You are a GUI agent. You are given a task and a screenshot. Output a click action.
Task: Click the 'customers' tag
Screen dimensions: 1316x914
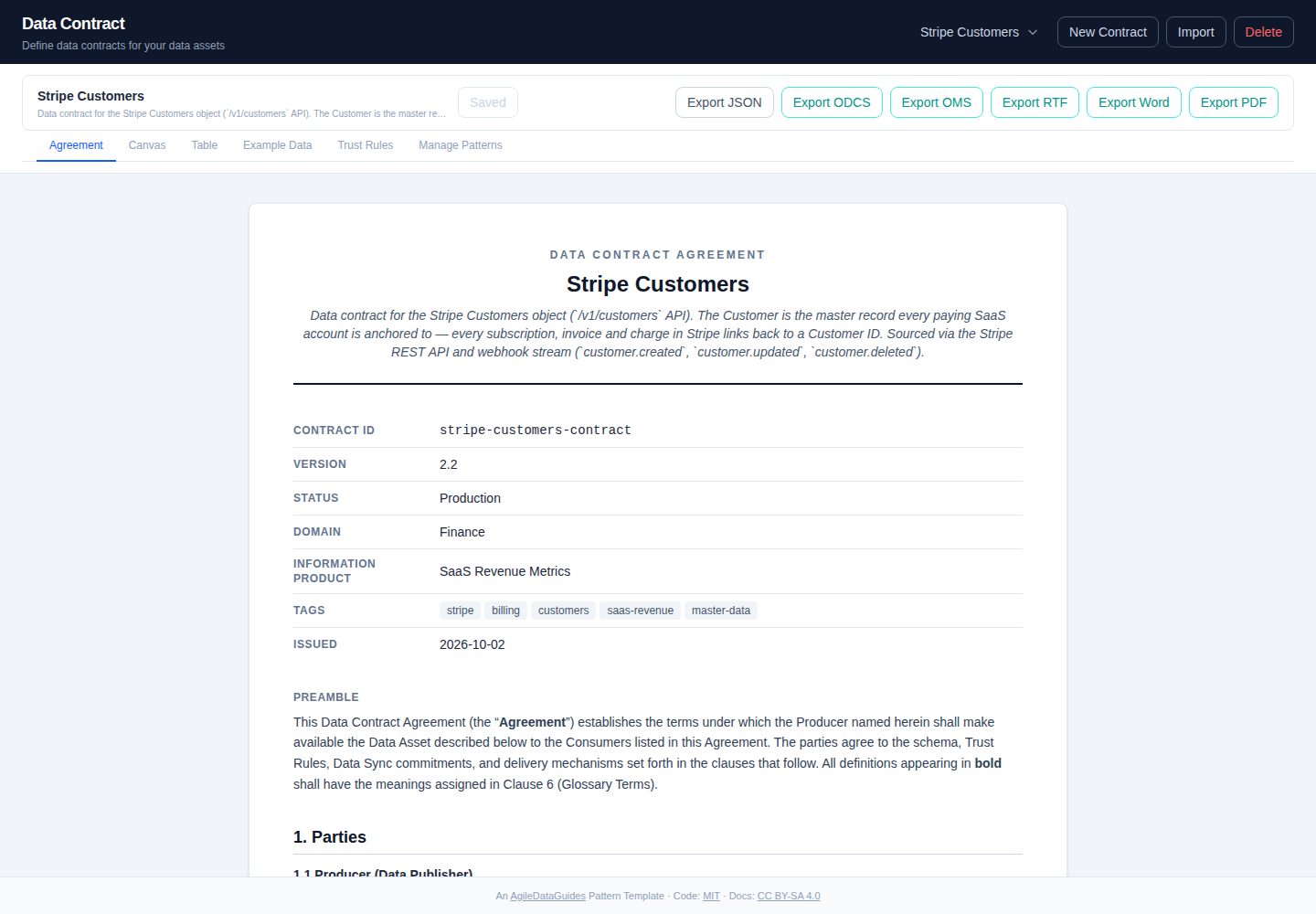coord(564,611)
